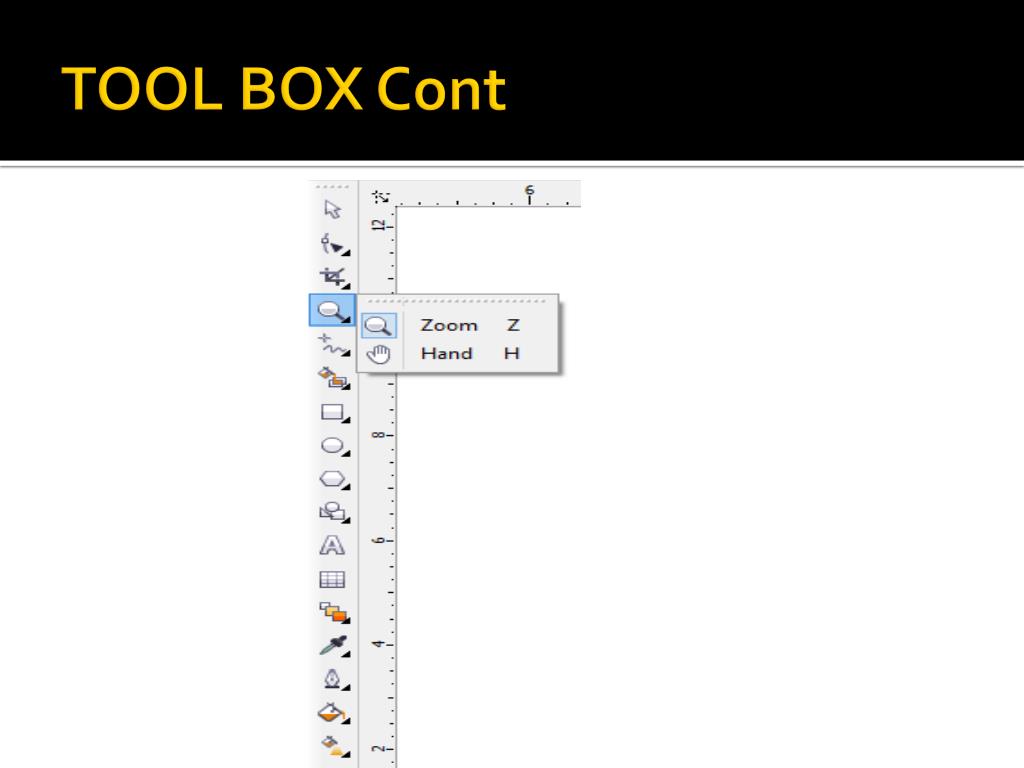Screen dimensions: 1024x768
Task: Click the toolbox grip handle dots
Action: (x=332, y=187)
